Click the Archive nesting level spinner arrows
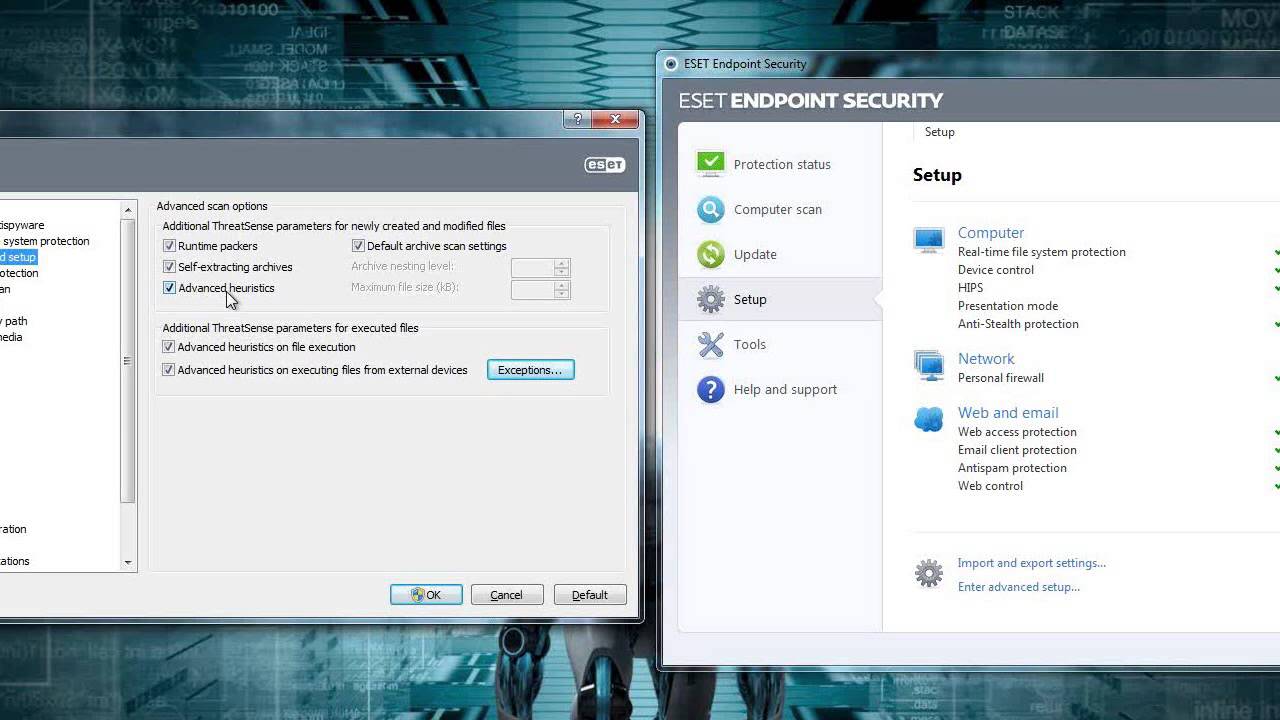This screenshot has height=720, width=1280. (x=562, y=267)
